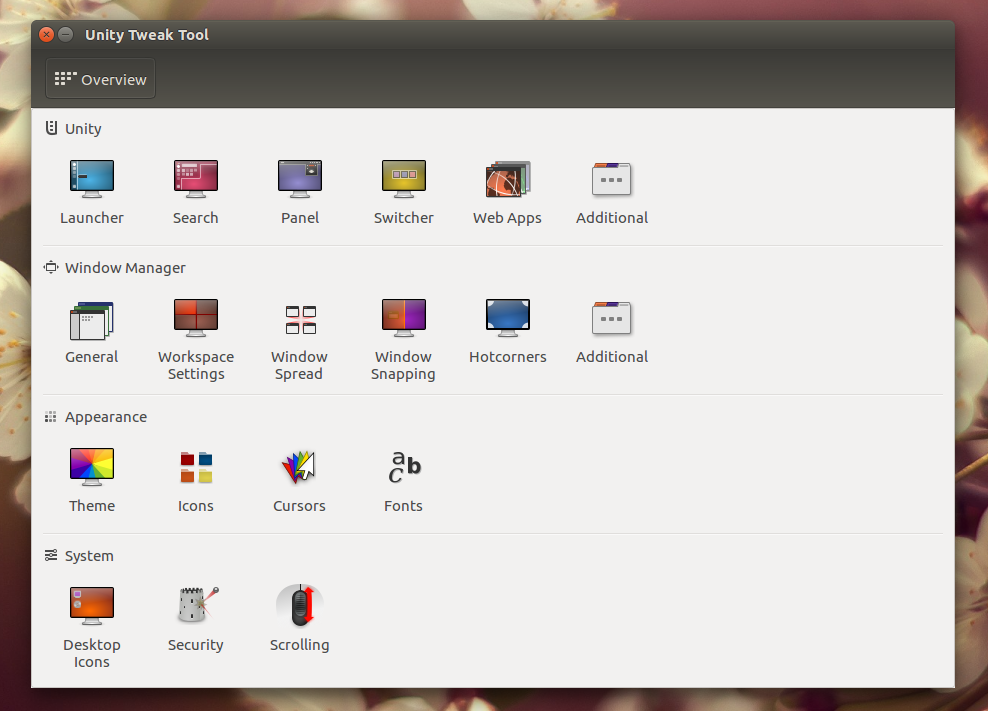Open the Hotcorners icon
Screen dimensions: 988x711
(x=508, y=318)
